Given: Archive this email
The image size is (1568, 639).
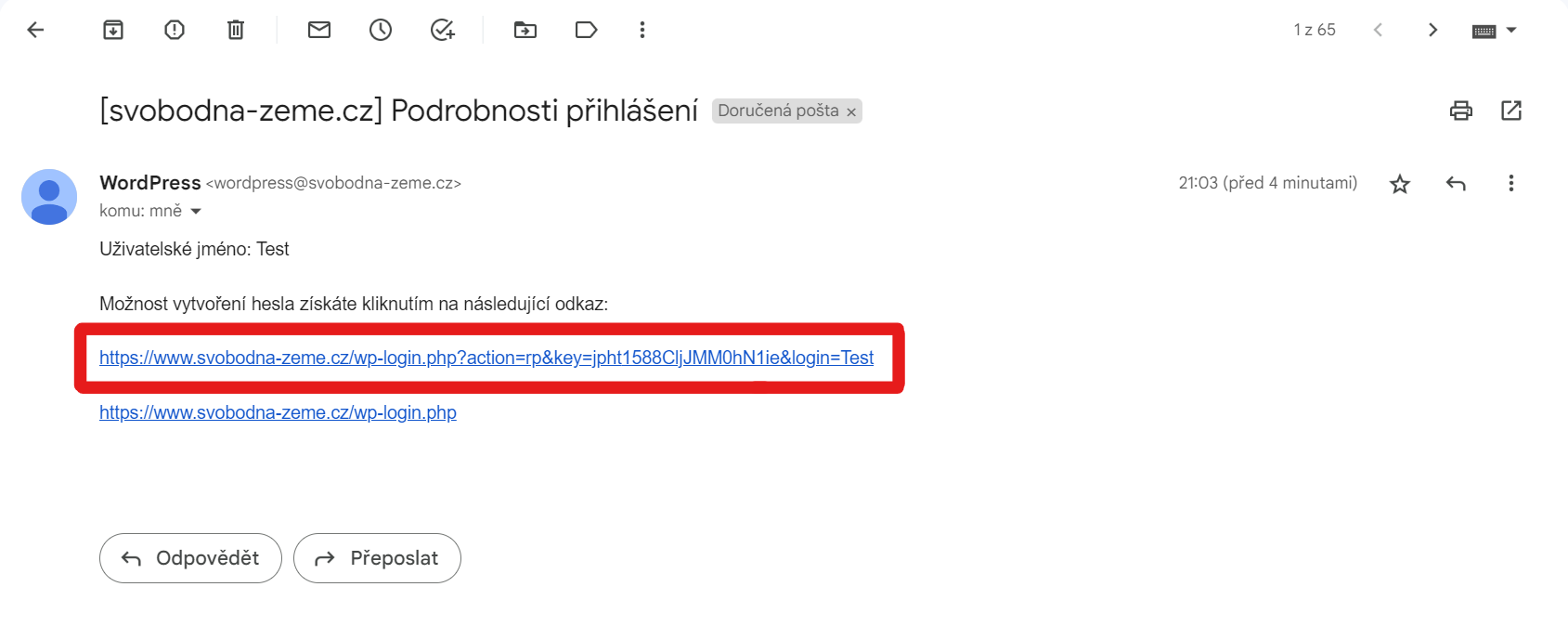Looking at the screenshot, I should click(x=113, y=30).
